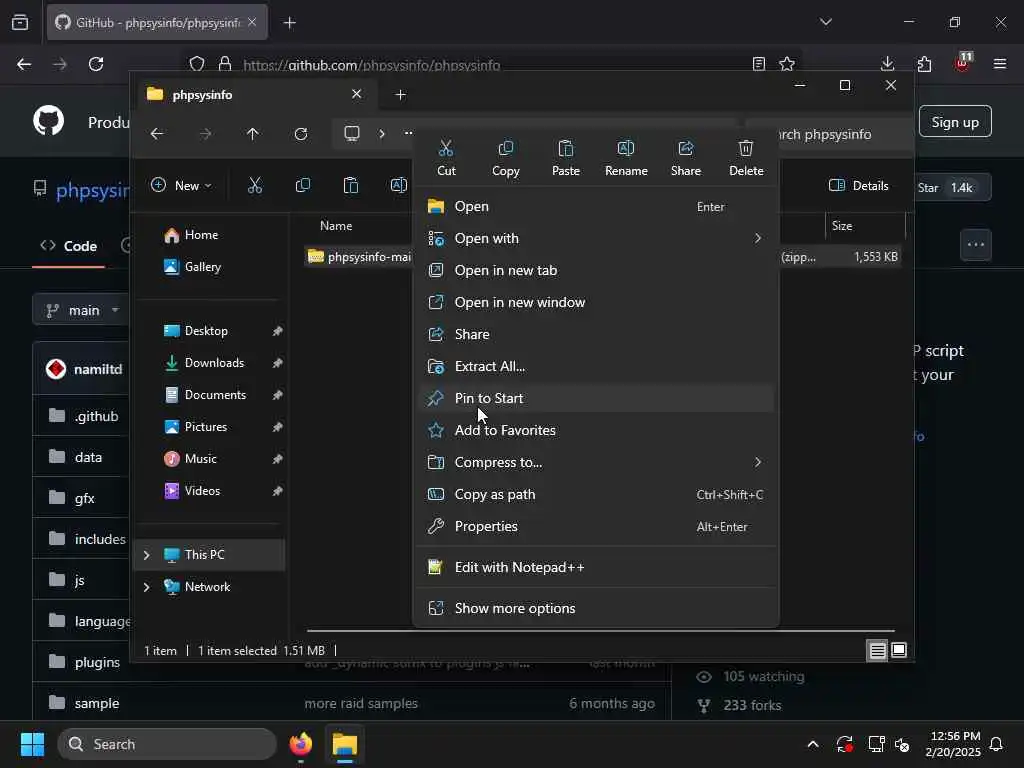Image resolution: width=1024 pixels, height=768 pixels.
Task: Open the Windows Start menu
Action: pyautogui.click(x=32, y=744)
